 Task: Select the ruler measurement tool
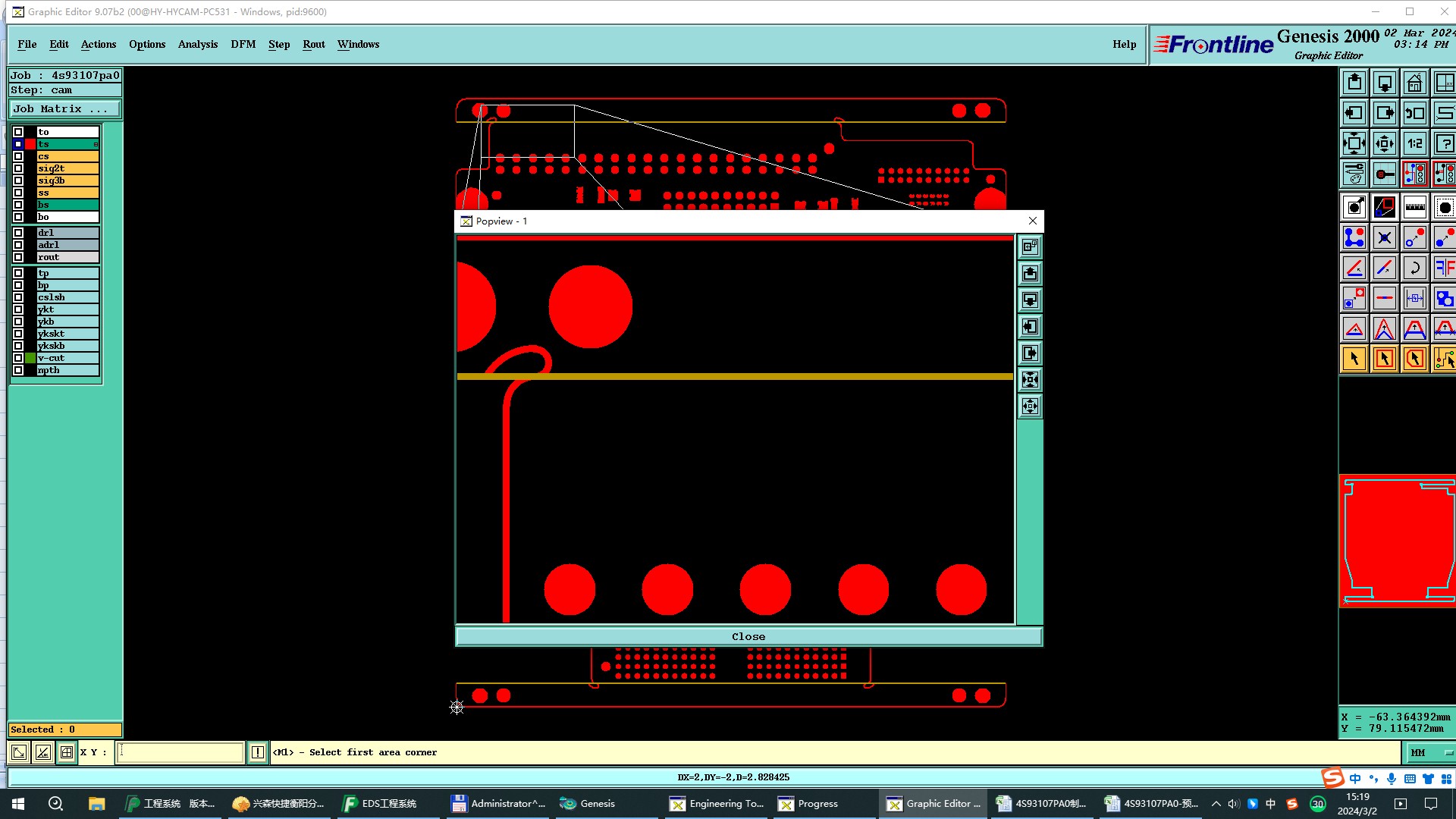tap(1414, 207)
